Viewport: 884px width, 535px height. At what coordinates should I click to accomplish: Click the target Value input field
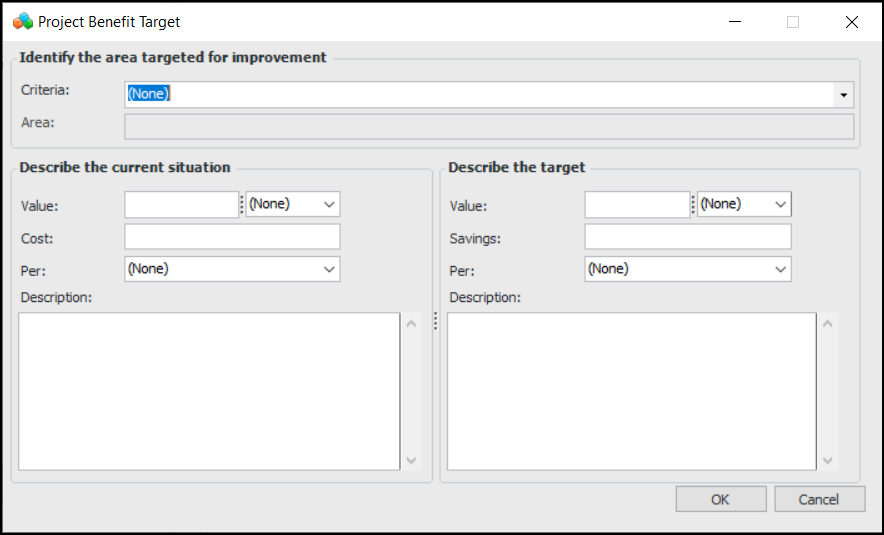(x=637, y=205)
